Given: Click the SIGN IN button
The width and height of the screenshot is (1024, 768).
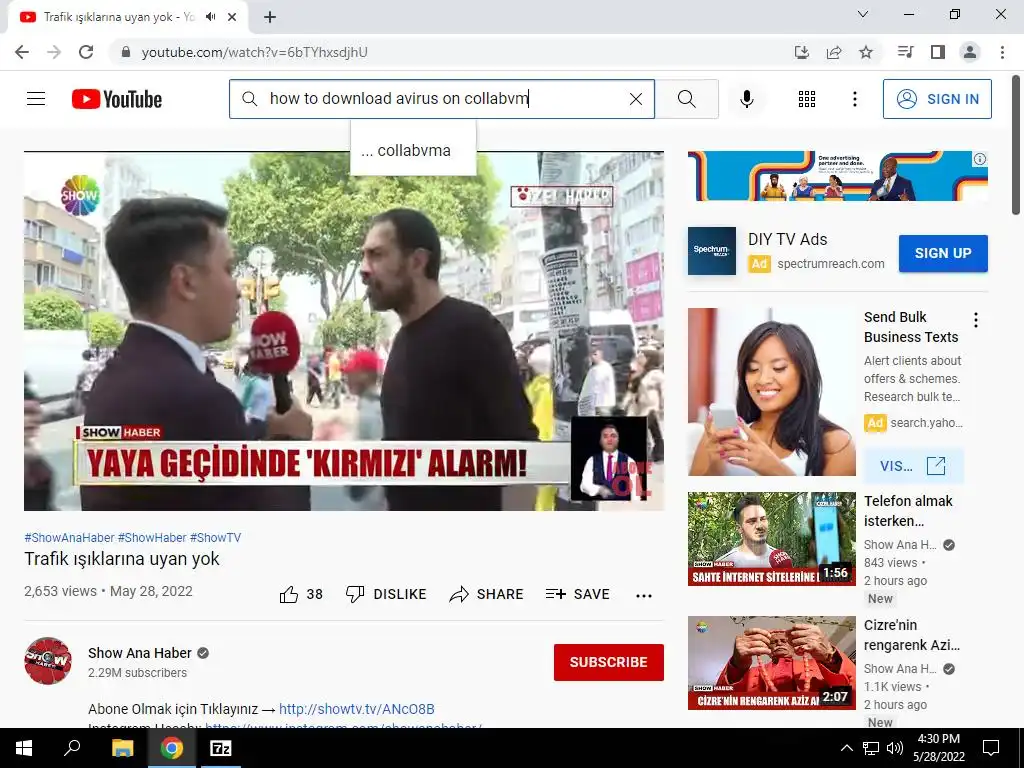Looking at the screenshot, I should [937, 99].
